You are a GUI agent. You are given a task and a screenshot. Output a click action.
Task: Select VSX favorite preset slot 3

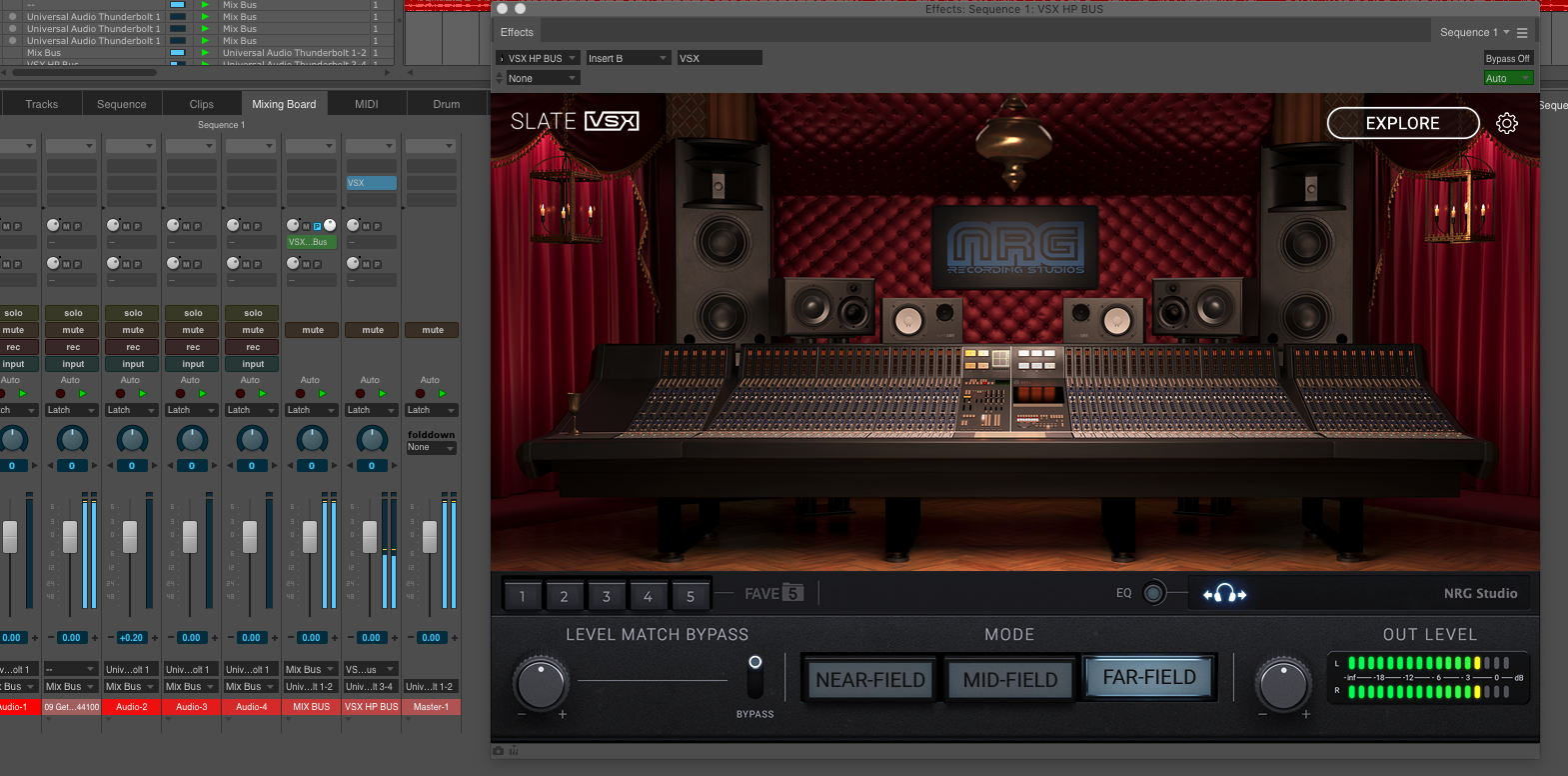[x=606, y=596]
